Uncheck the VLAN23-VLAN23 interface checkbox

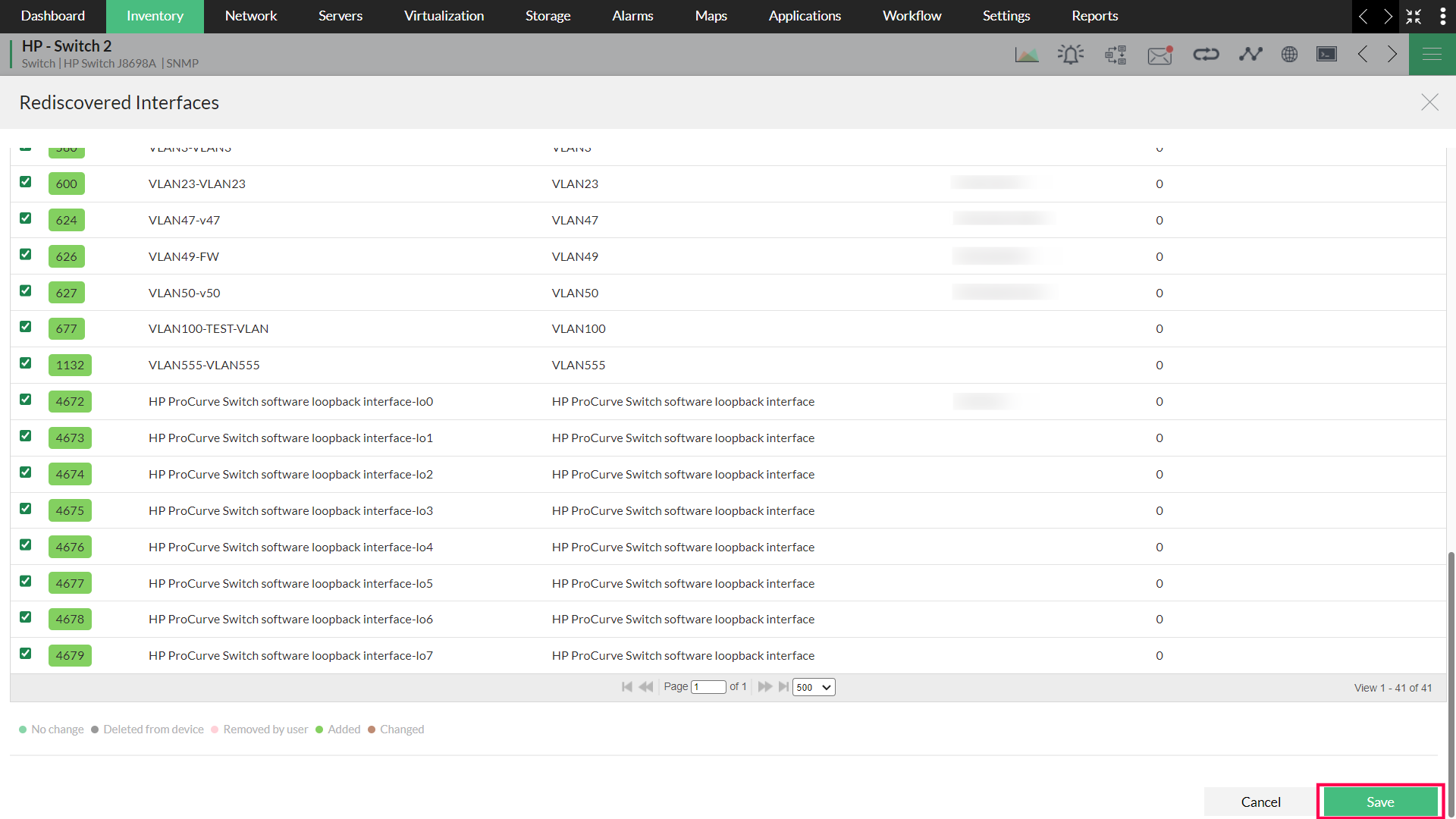[x=26, y=182]
